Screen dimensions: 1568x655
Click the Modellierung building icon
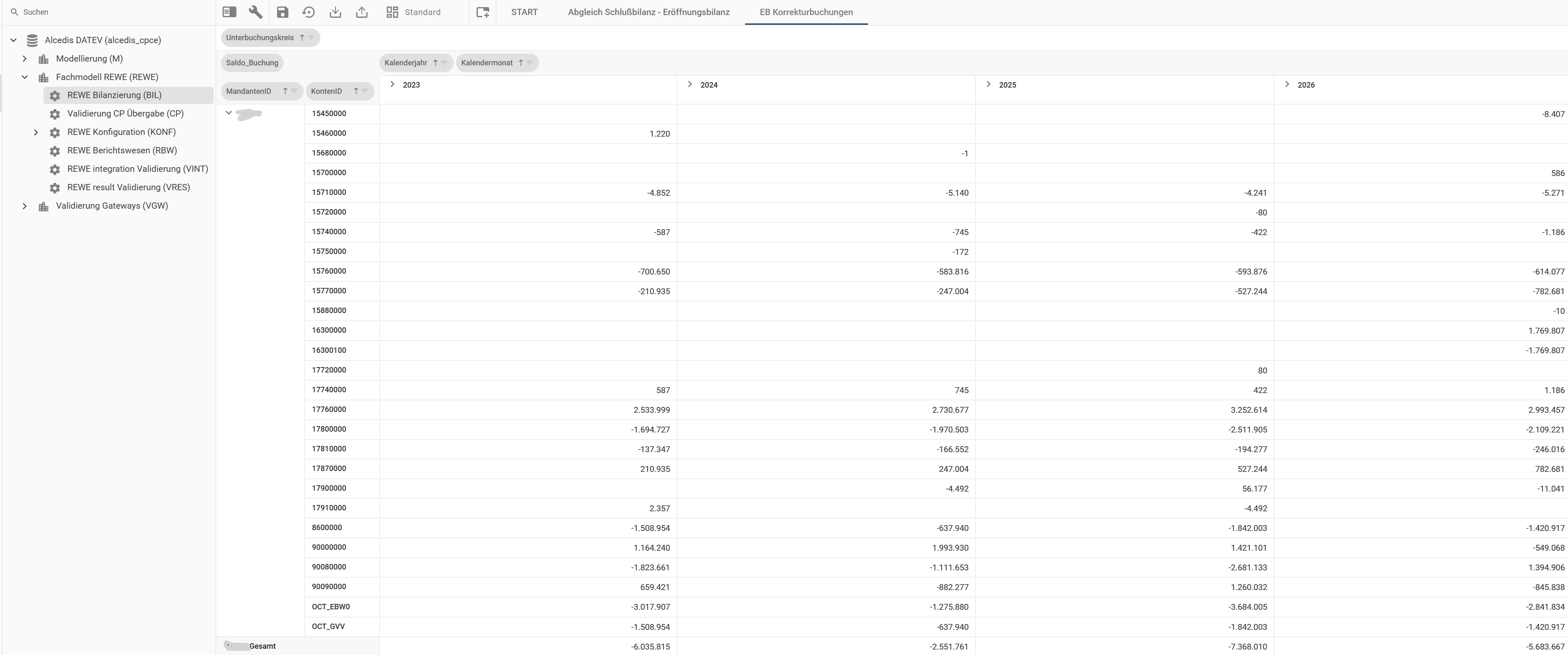coord(43,59)
